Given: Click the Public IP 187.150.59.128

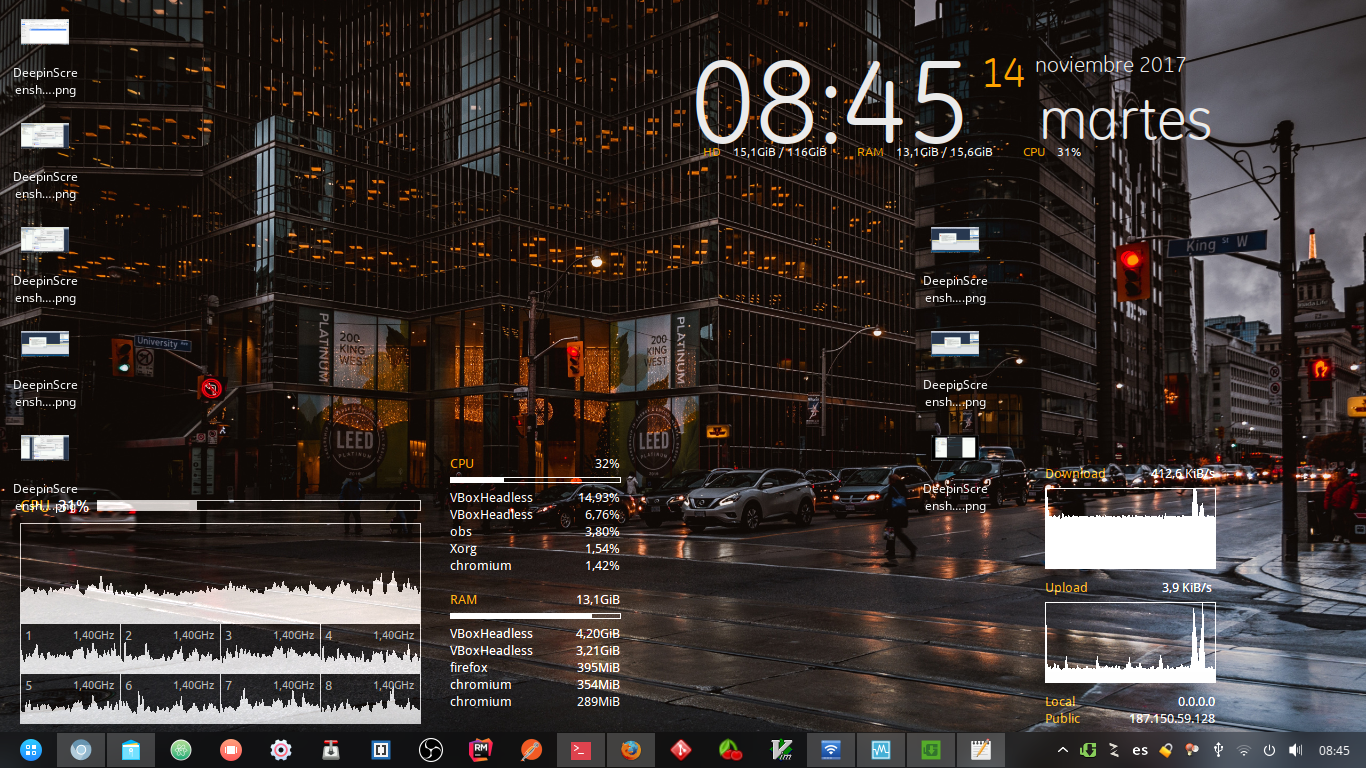Looking at the screenshot, I should [1172, 718].
